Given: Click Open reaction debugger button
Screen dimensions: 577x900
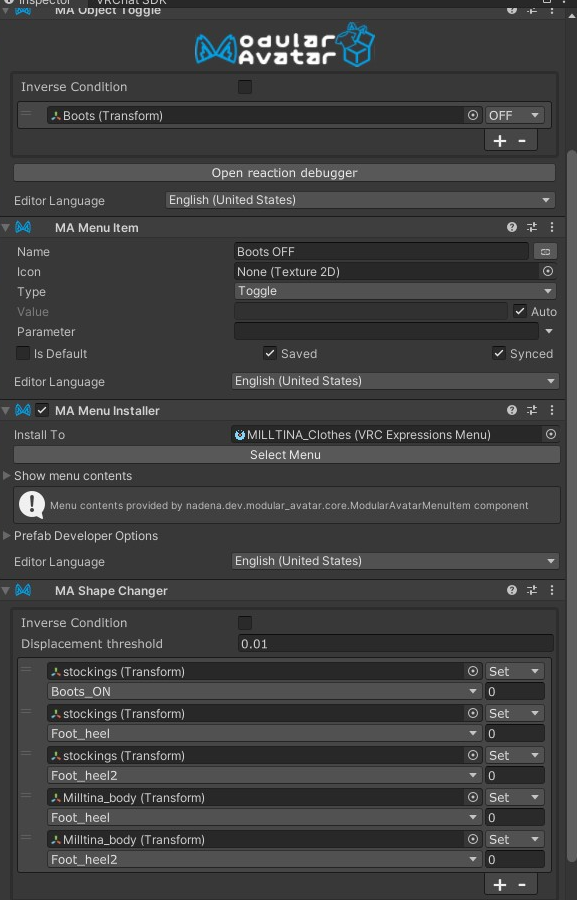Looking at the screenshot, I should click(x=284, y=173).
